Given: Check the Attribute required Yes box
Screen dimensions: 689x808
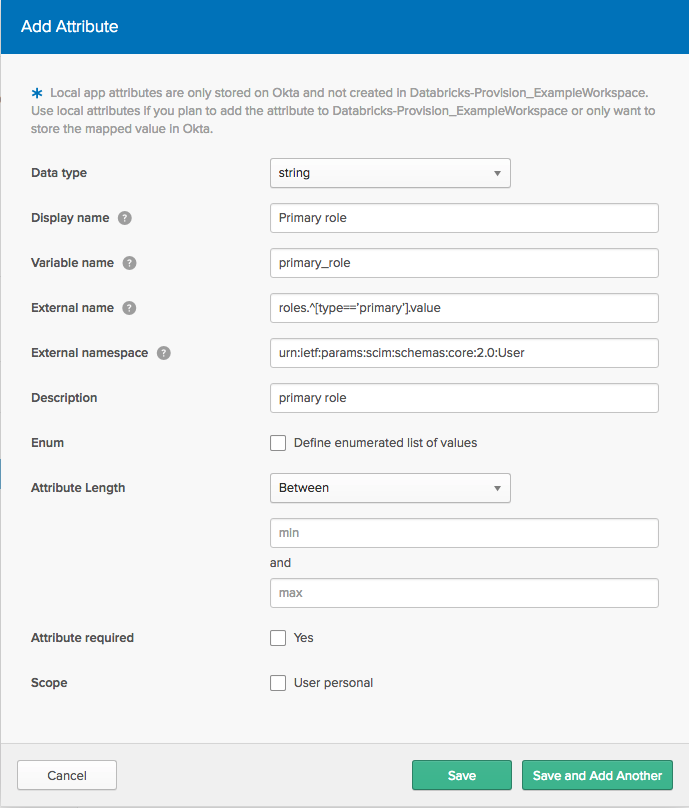Looking at the screenshot, I should (x=278, y=638).
